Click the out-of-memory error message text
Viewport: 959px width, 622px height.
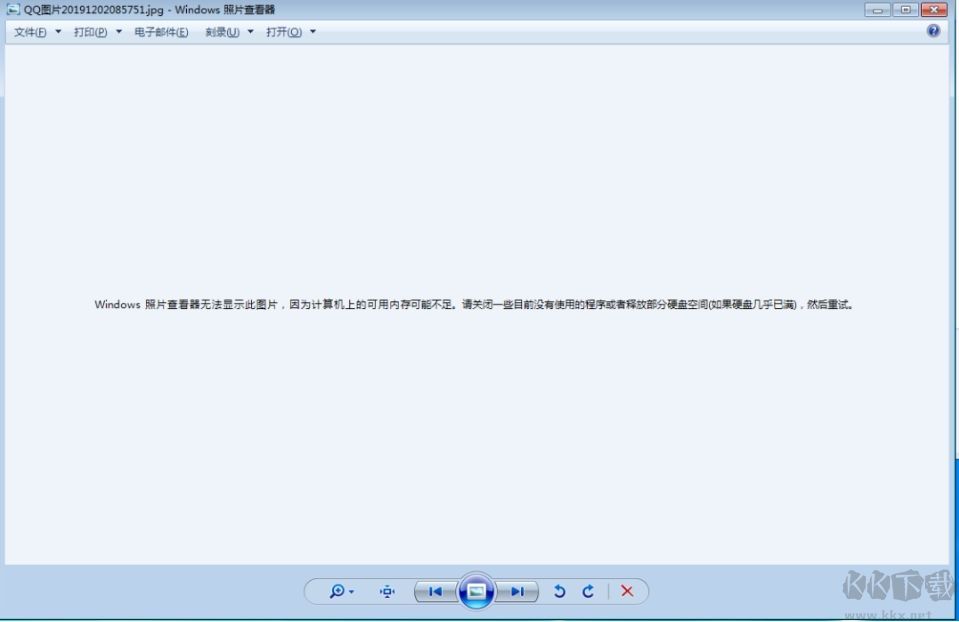[x=474, y=304]
